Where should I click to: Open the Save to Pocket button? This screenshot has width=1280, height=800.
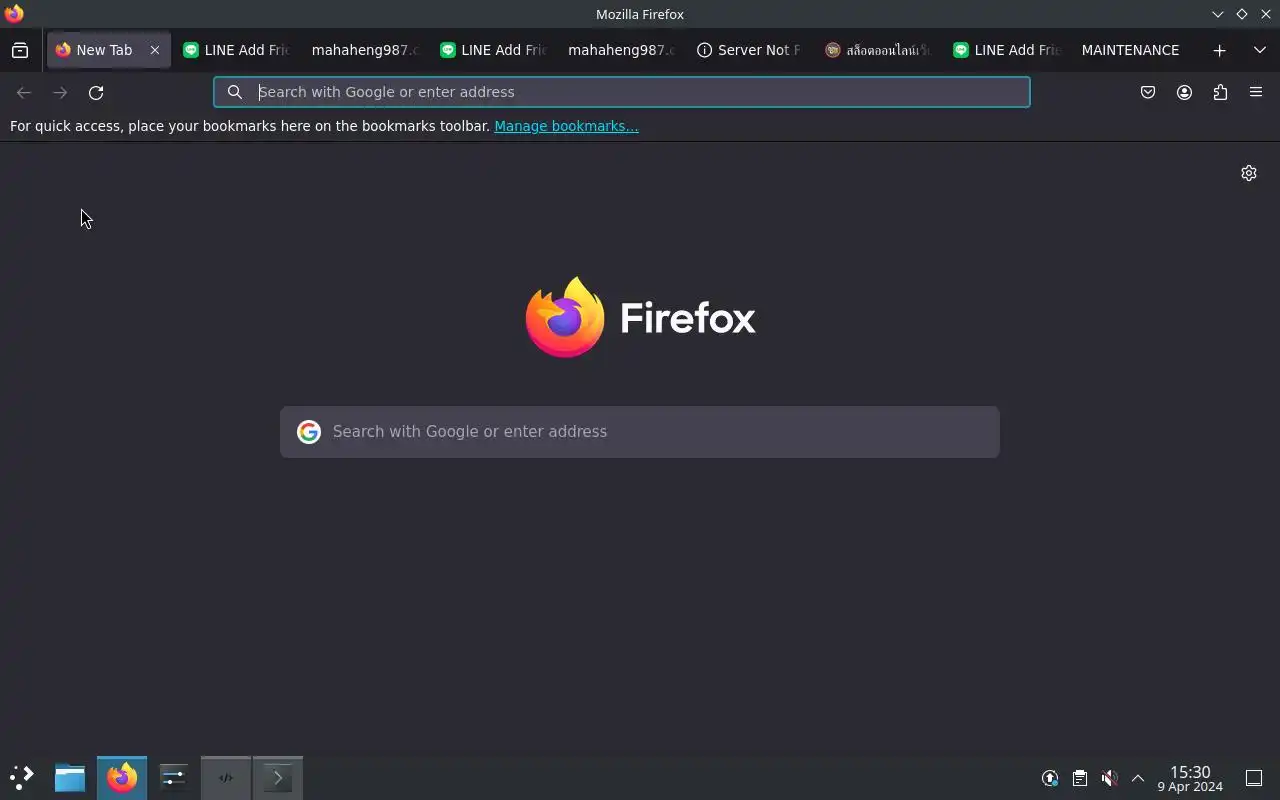pyautogui.click(x=1148, y=92)
